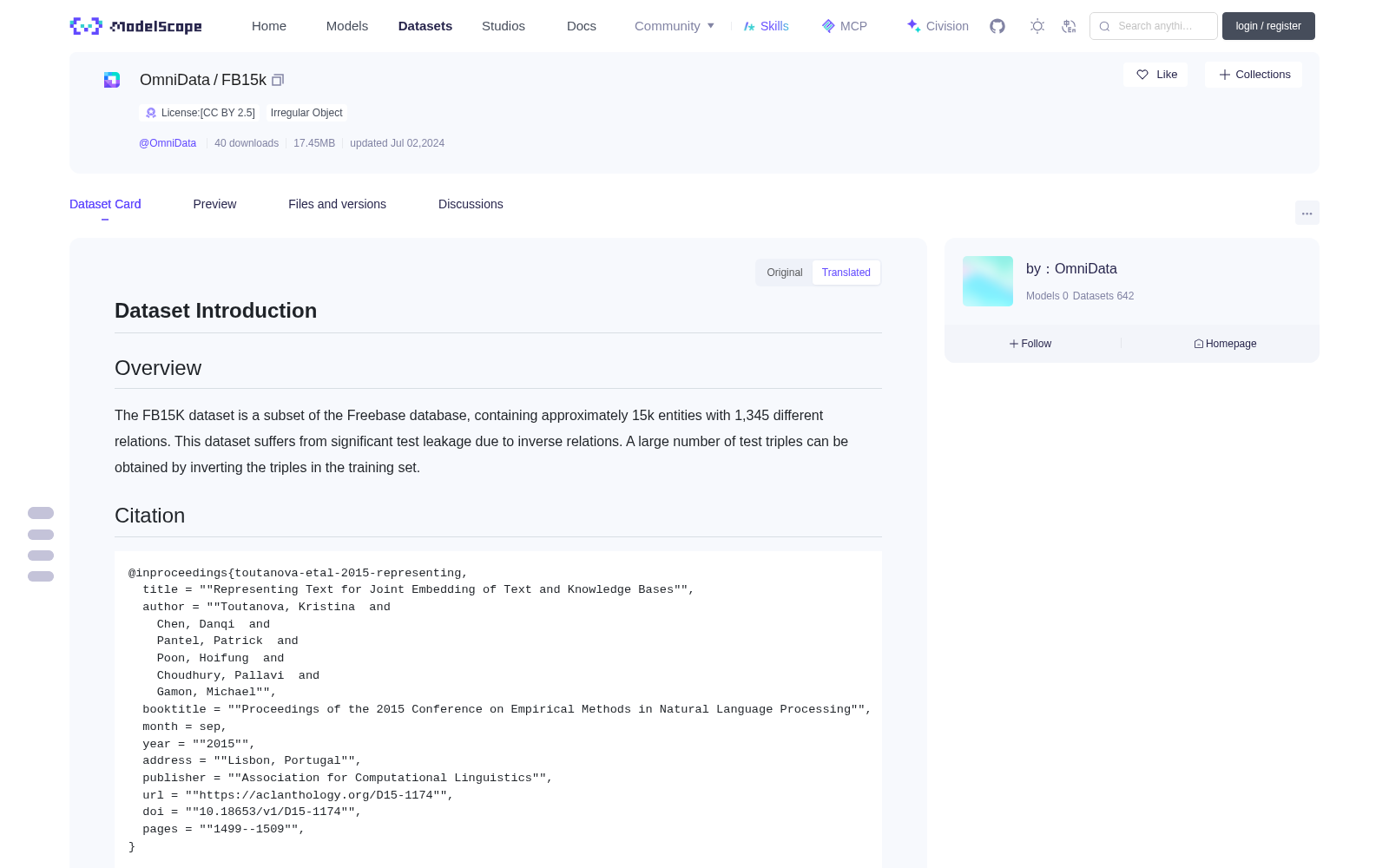
Task: Follow the OmniData organization
Action: (x=1030, y=344)
